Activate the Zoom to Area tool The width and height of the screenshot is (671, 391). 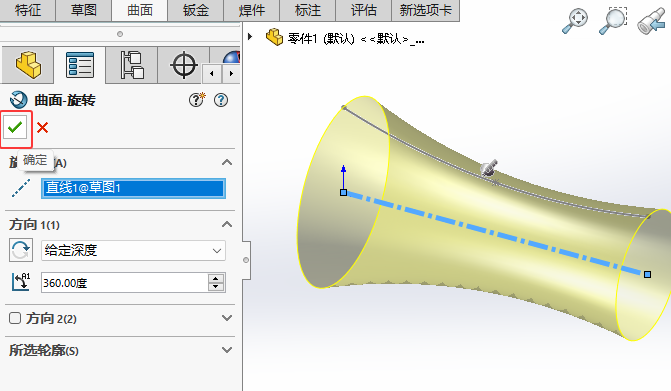coord(613,21)
